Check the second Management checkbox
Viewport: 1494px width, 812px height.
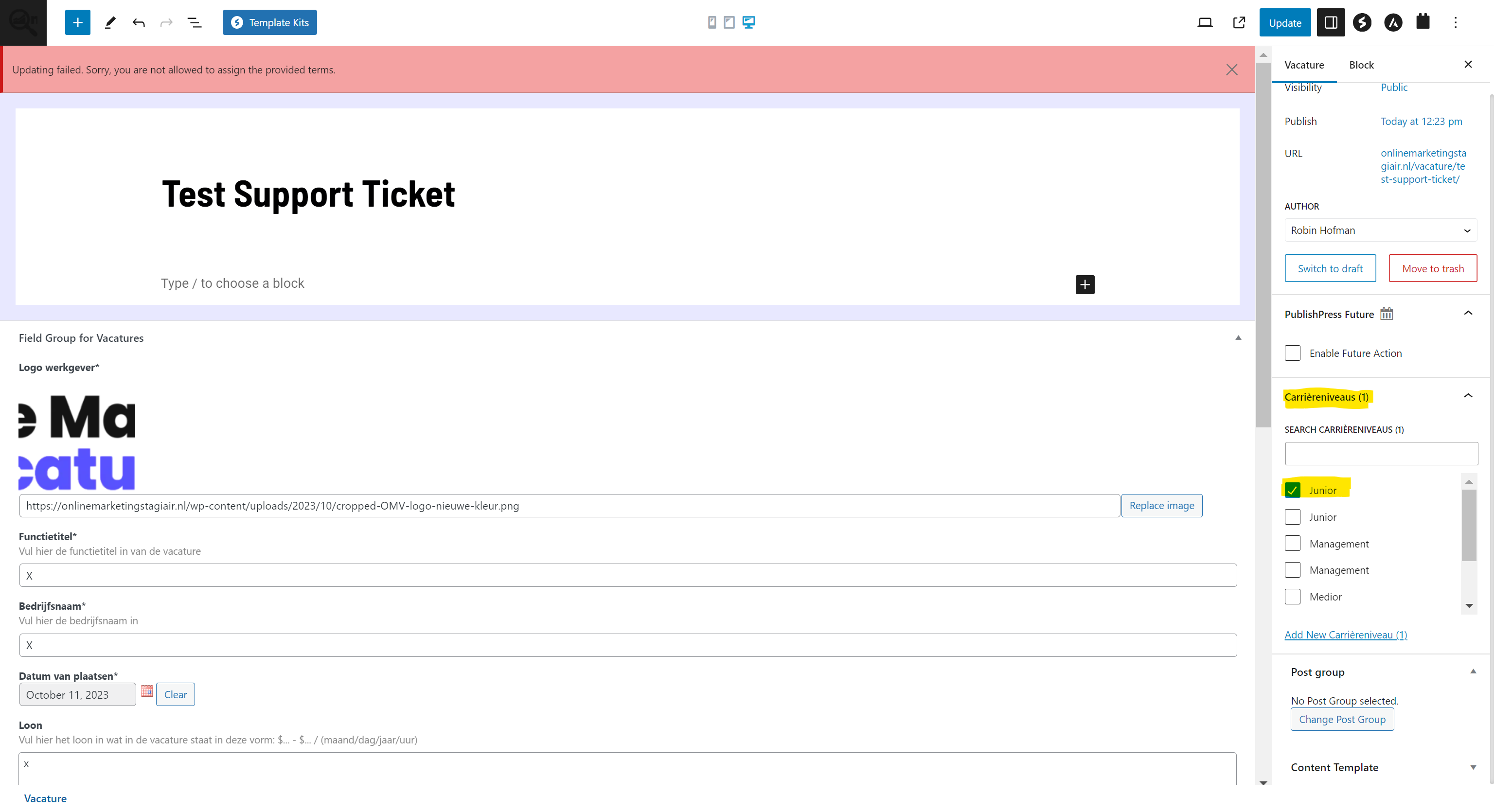click(x=1292, y=570)
